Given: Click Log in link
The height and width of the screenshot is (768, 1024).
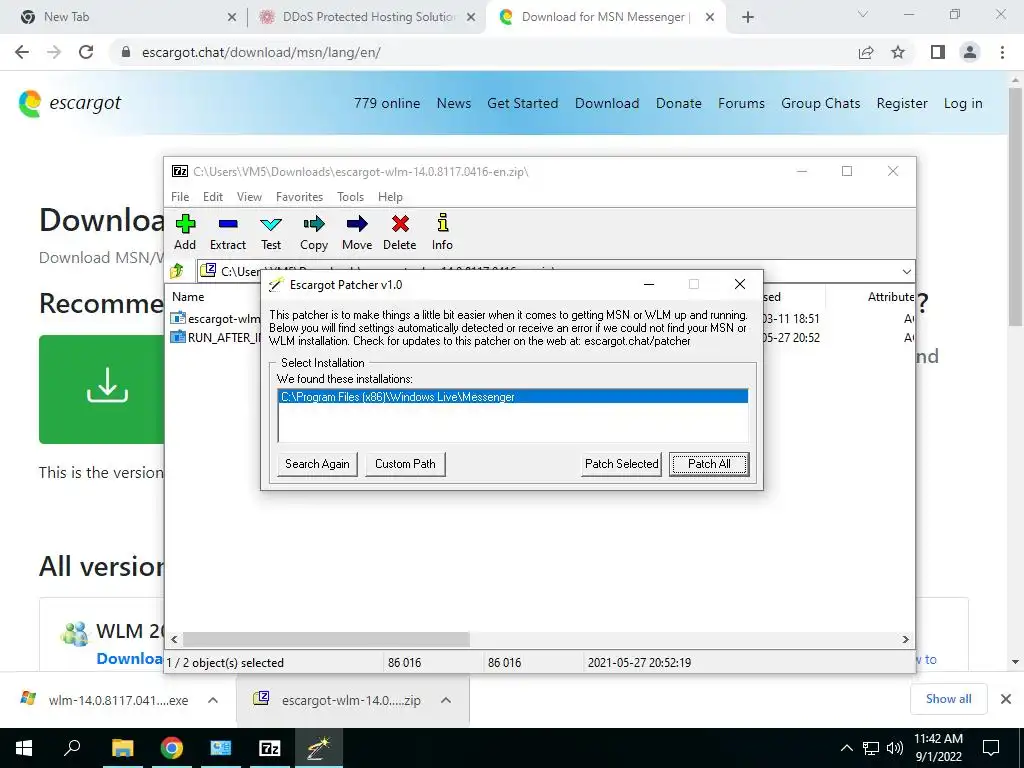Looking at the screenshot, I should pos(963,103).
